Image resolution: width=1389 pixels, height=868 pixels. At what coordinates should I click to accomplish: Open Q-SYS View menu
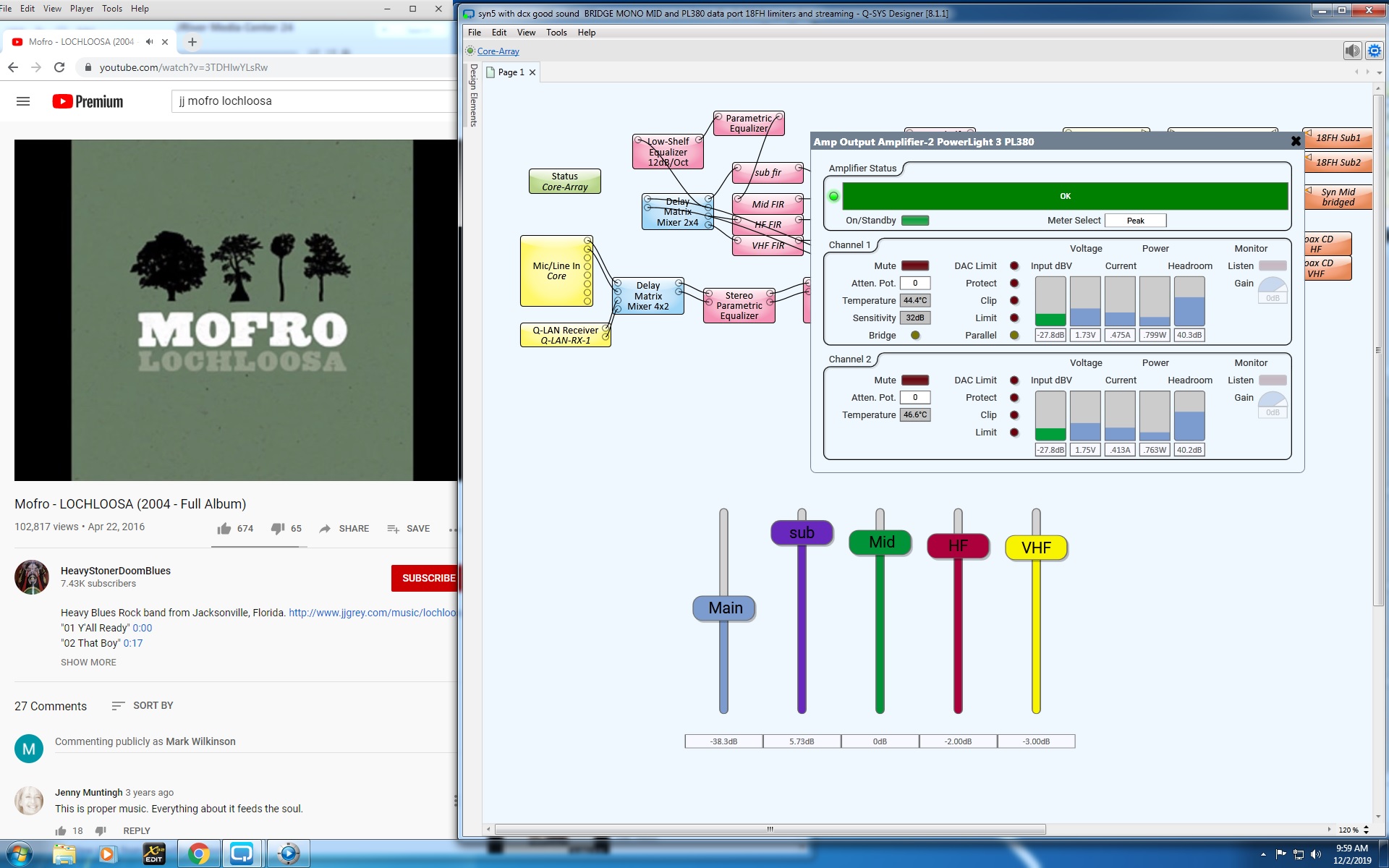pyautogui.click(x=526, y=33)
